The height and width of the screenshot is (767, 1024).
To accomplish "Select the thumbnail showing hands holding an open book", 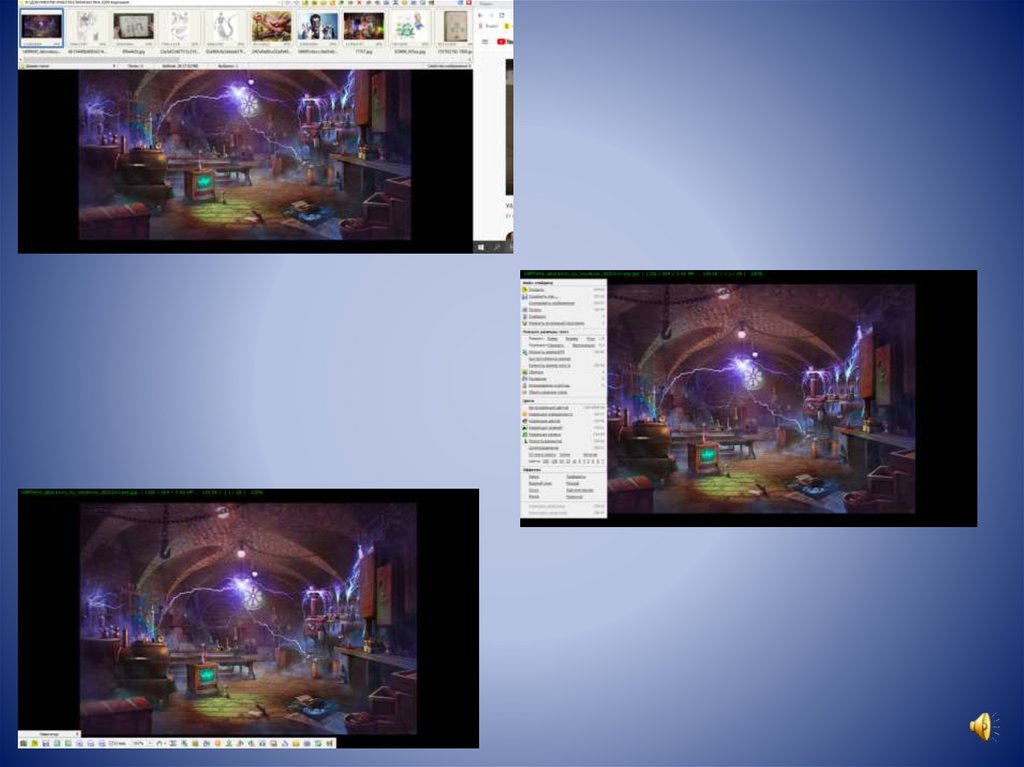I will pos(133,26).
